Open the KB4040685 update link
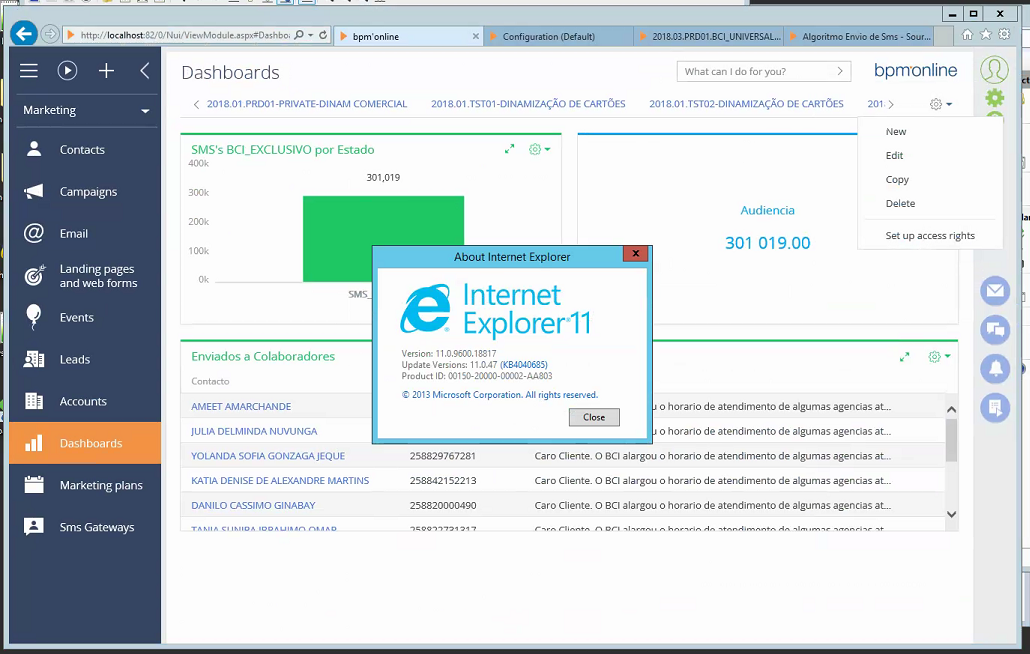 coord(524,365)
